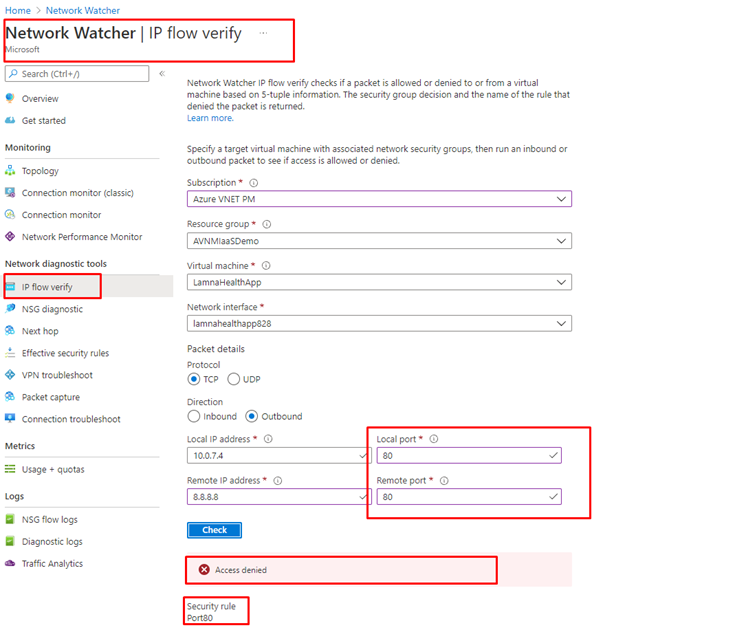This screenshot has height=641, width=746.
Task: Open Packet capture in the sidebar
Action: [51, 397]
